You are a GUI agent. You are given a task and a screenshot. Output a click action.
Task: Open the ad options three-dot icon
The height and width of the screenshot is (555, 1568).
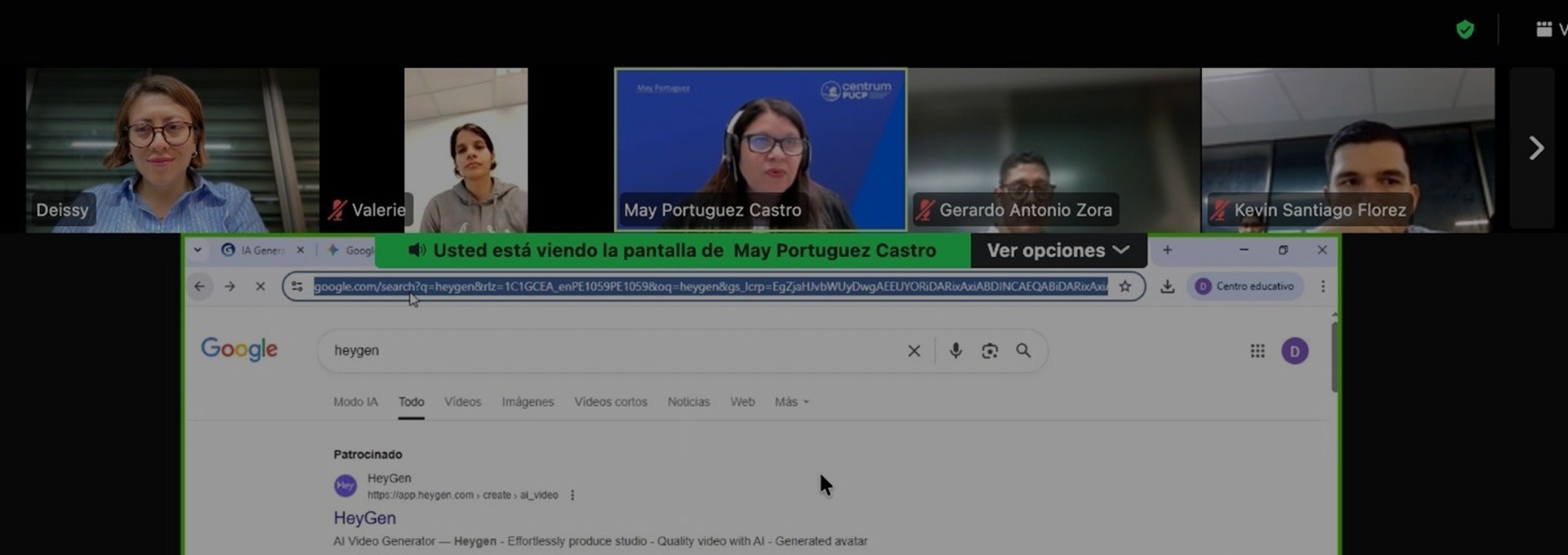[x=572, y=495]
